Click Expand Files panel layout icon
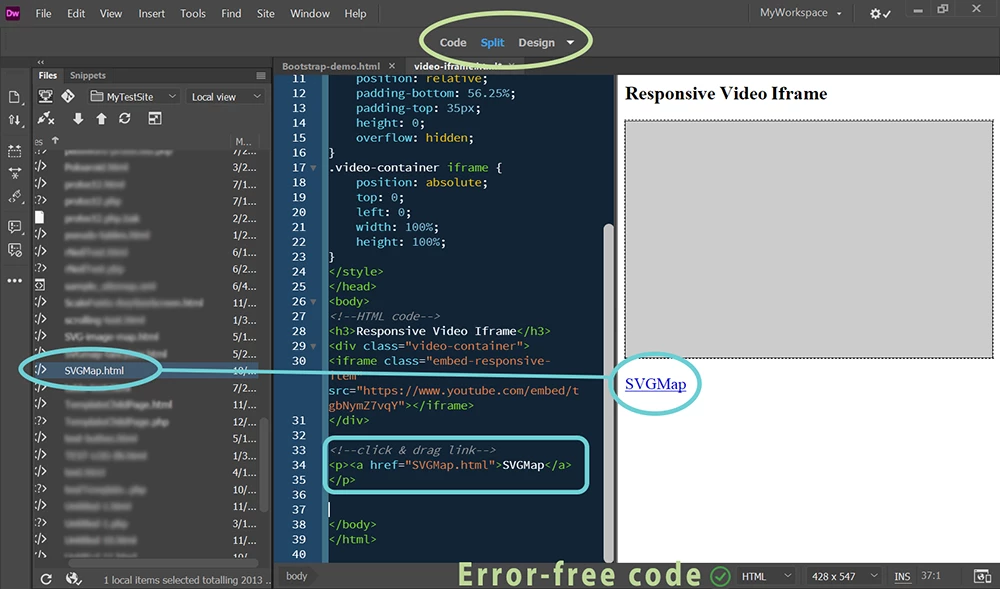Image resolution: width=1000 pixels, height=589 pixels. 155,119
